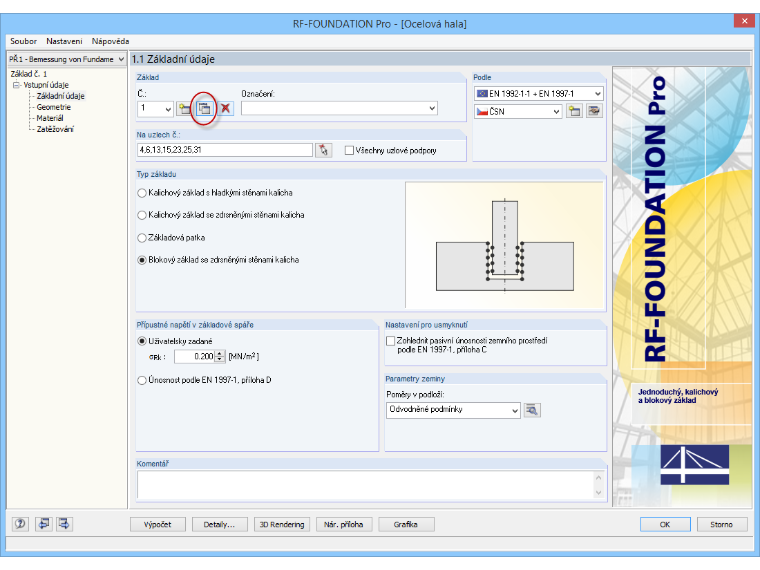
Task: Open the Nastavení menu
Action: click(x=64, y=41)
